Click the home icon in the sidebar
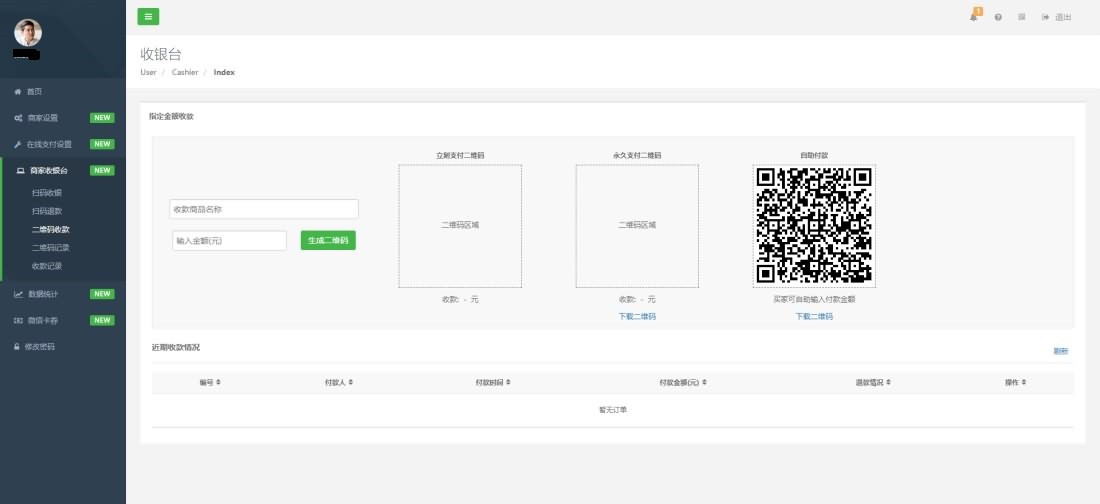The width and height of the screenshot is (1100, 504). coord(18,91)
